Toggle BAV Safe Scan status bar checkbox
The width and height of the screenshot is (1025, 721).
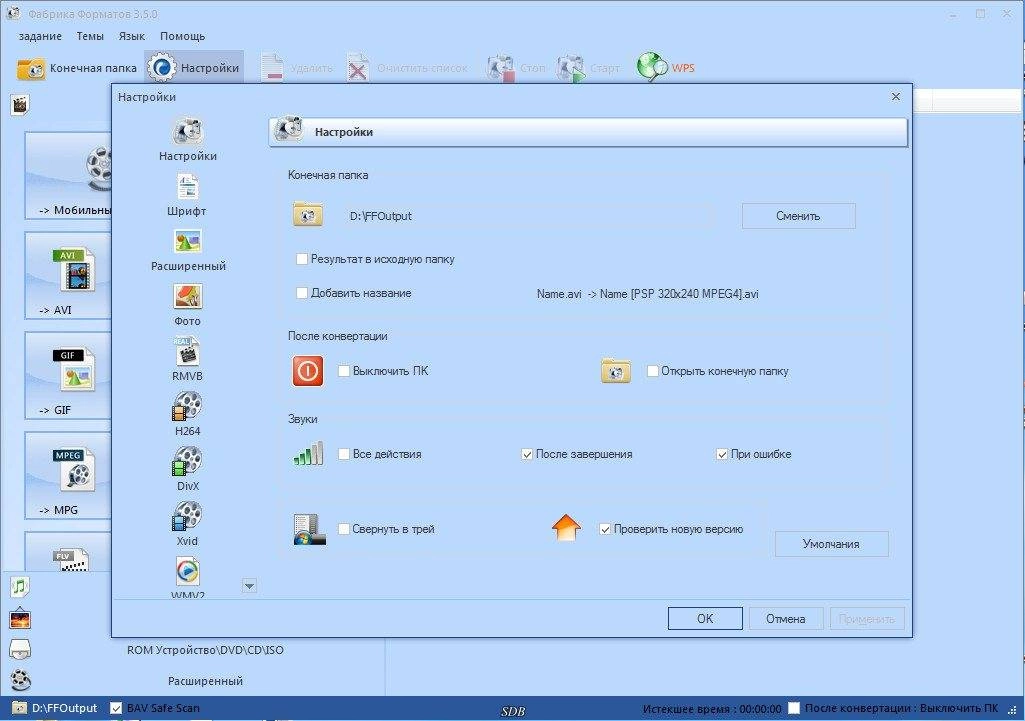(x=116, y=708)
